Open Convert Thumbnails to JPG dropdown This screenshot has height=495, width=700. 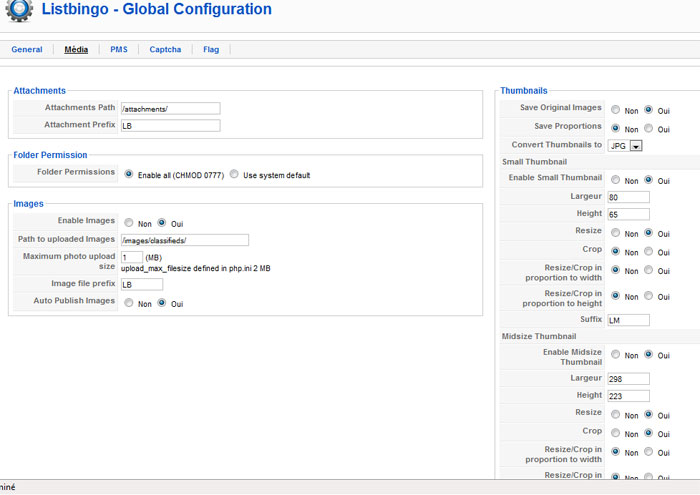(x=625, y=145)
